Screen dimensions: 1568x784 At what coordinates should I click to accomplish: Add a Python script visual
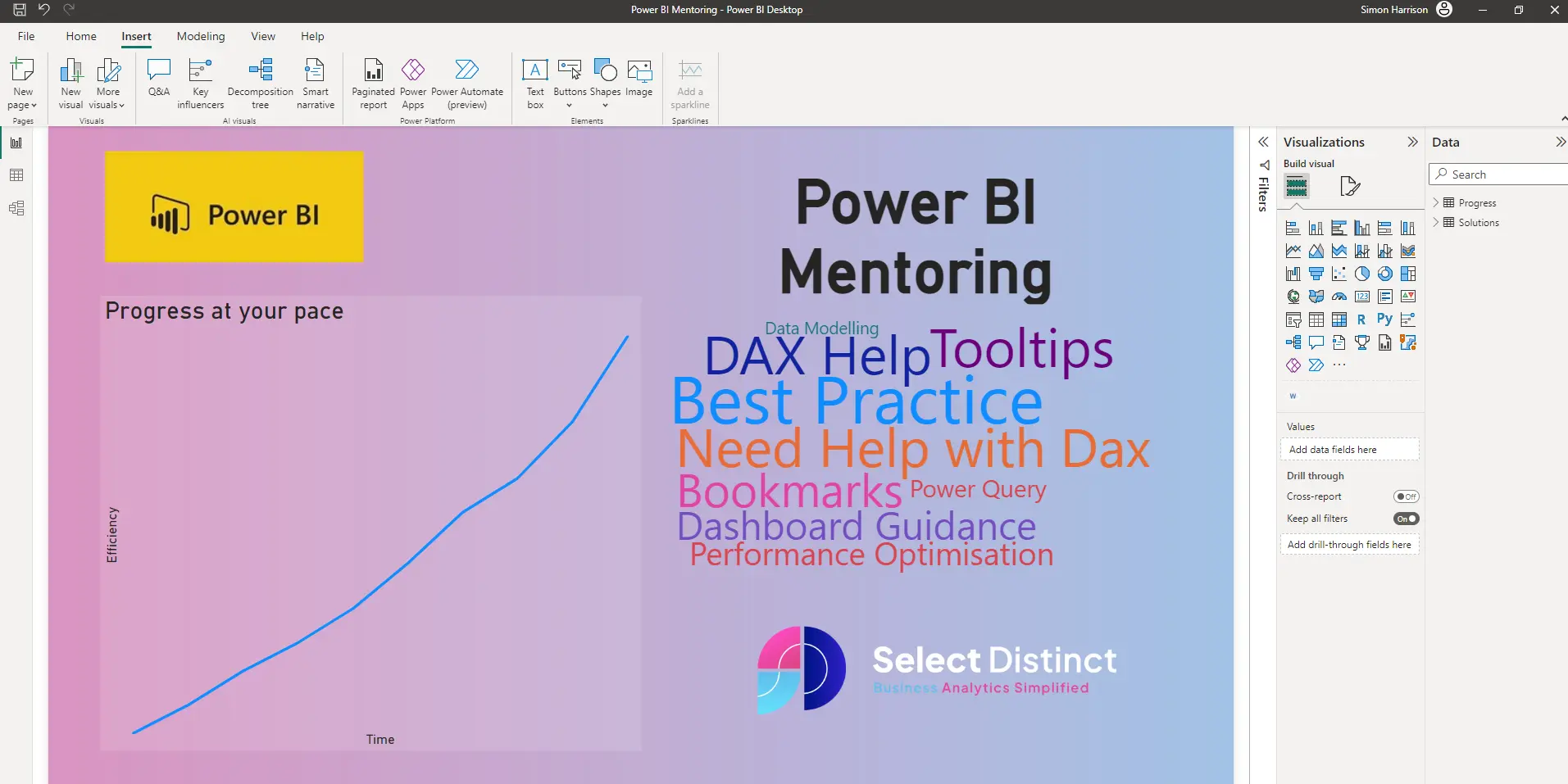click(1384, 319)
